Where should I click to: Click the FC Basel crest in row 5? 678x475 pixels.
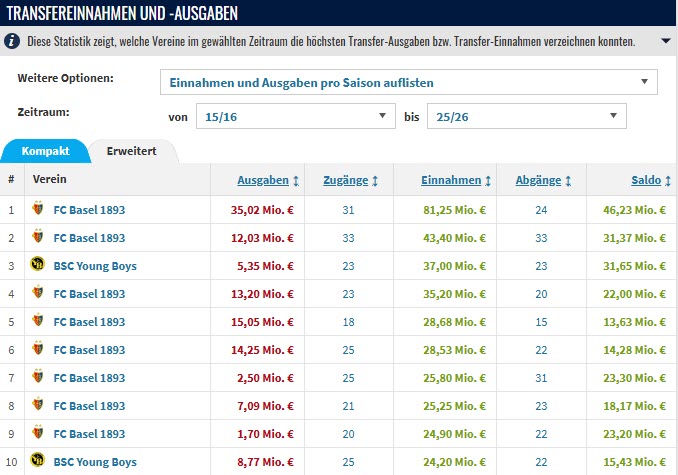coord(39,322)
